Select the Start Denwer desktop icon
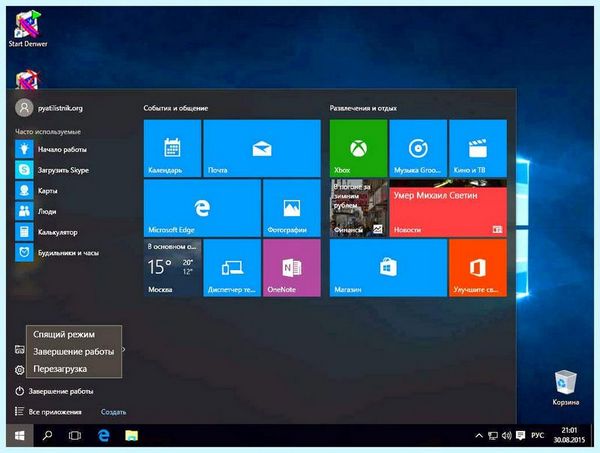 (28, 29)
